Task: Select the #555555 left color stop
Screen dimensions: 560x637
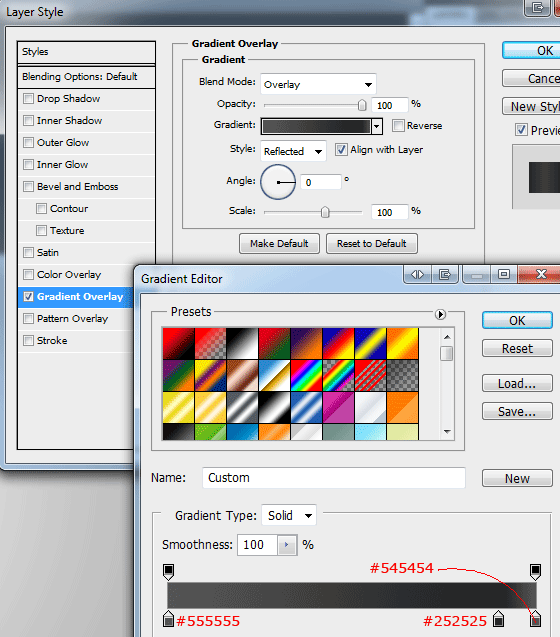Action: pyautogui.click(x=168, y=619)
